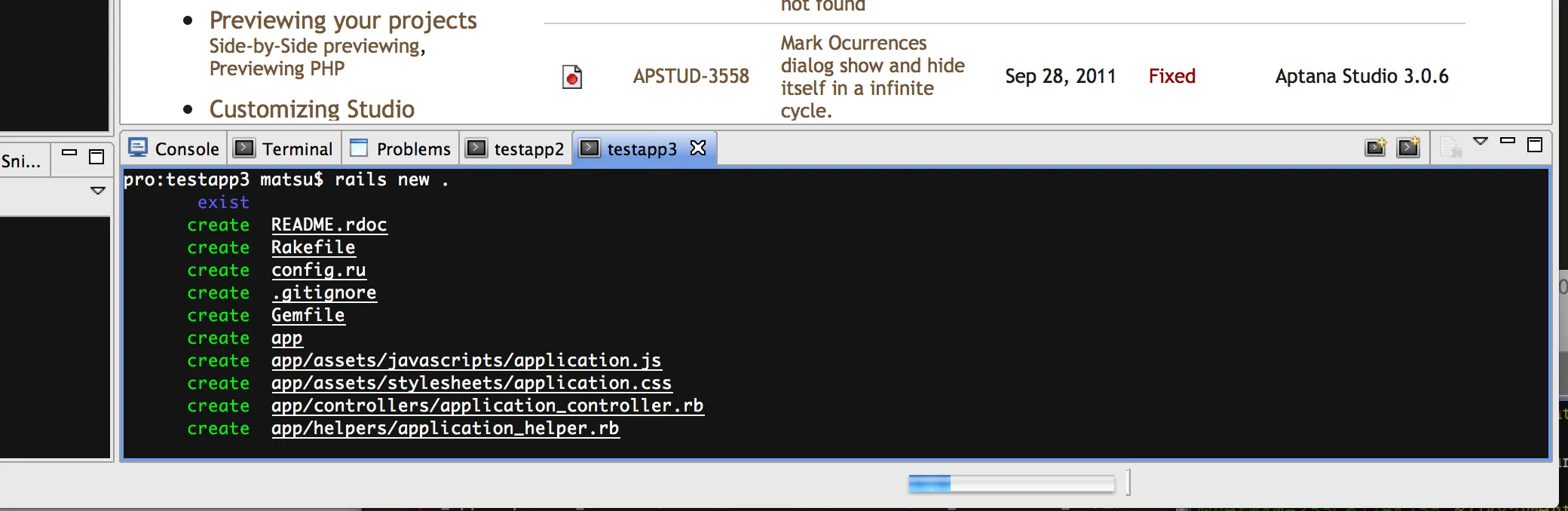Open a new terminal with first toolbar icon
The image size is (1568, 511).
1376,147
